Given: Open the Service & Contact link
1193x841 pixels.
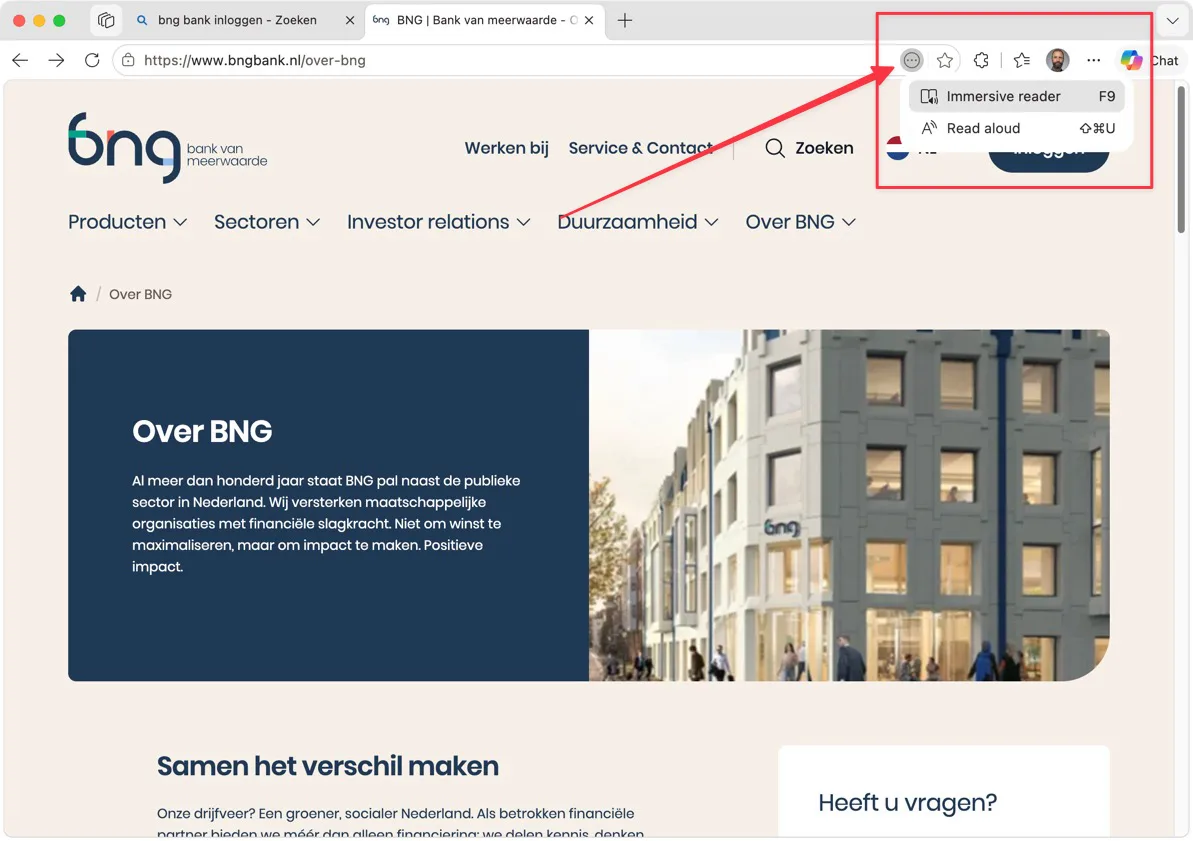Looking at the screenshot, I should [x=641, y=148].
